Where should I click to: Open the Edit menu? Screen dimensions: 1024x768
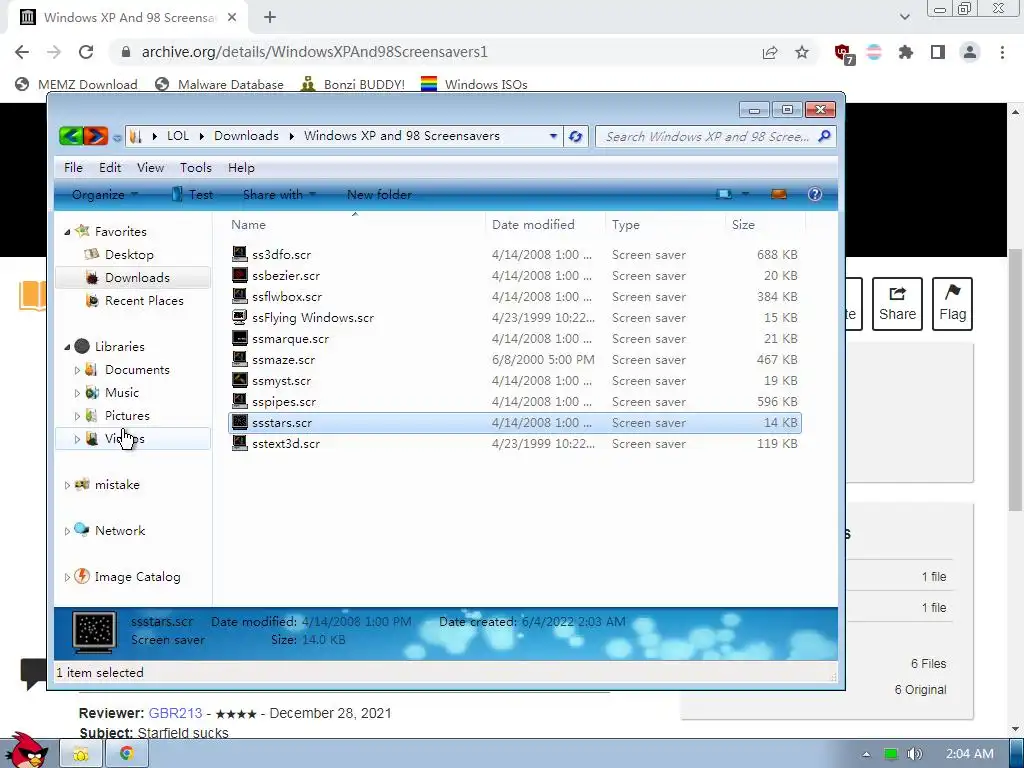click(110, 168)
